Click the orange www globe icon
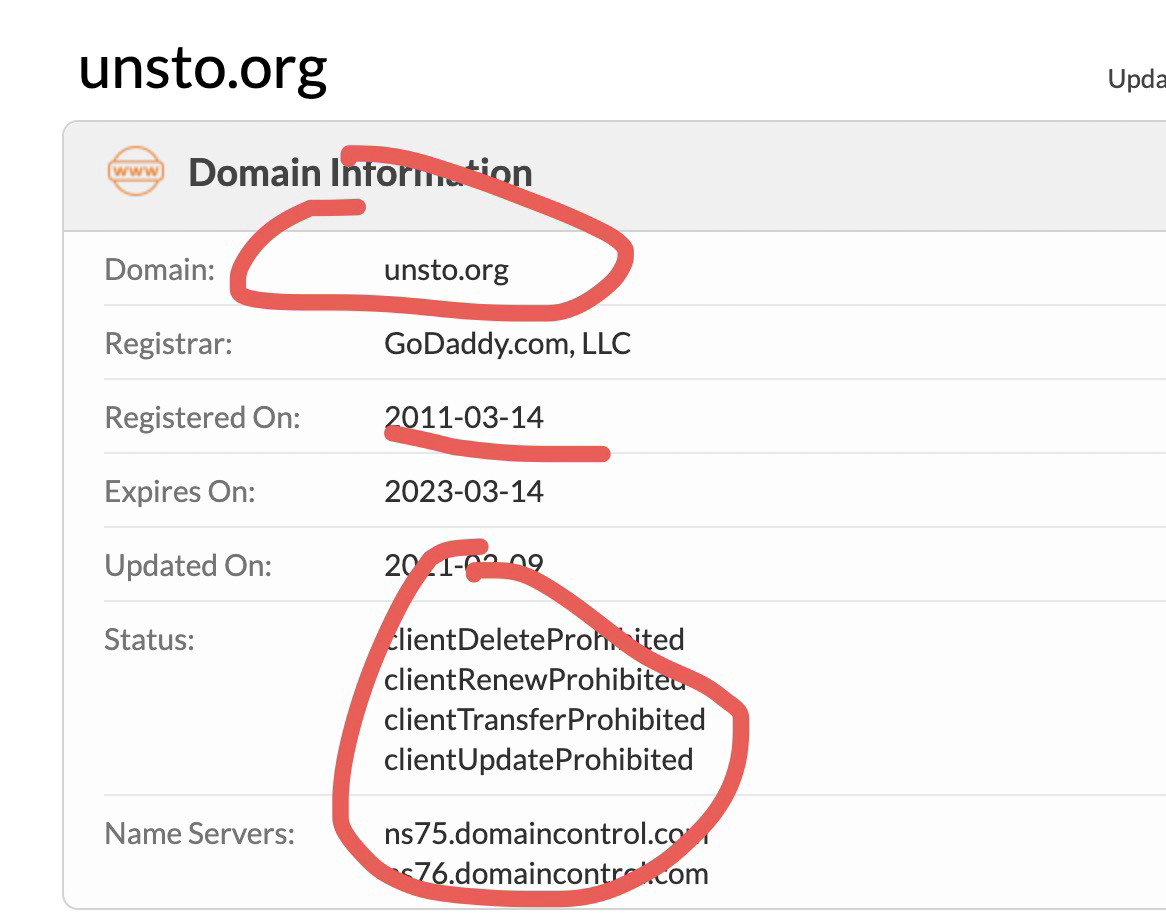This screenshot has height=922, width=1166. 135,172
